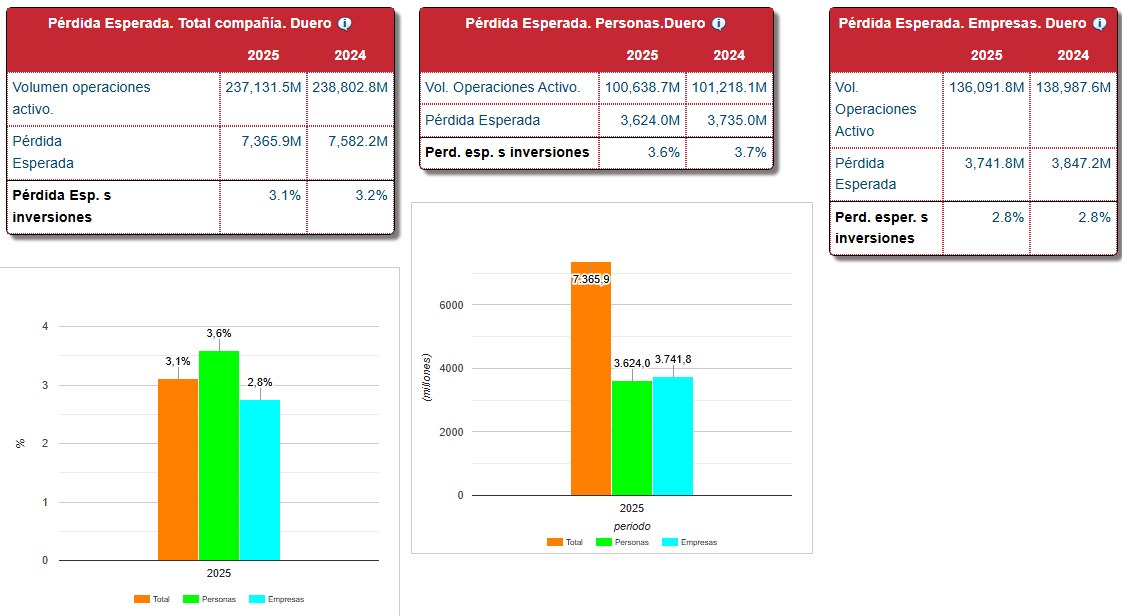Click green Personas swatch in millones chart legend
The image size is (1122, 616).
coord(604,542)
